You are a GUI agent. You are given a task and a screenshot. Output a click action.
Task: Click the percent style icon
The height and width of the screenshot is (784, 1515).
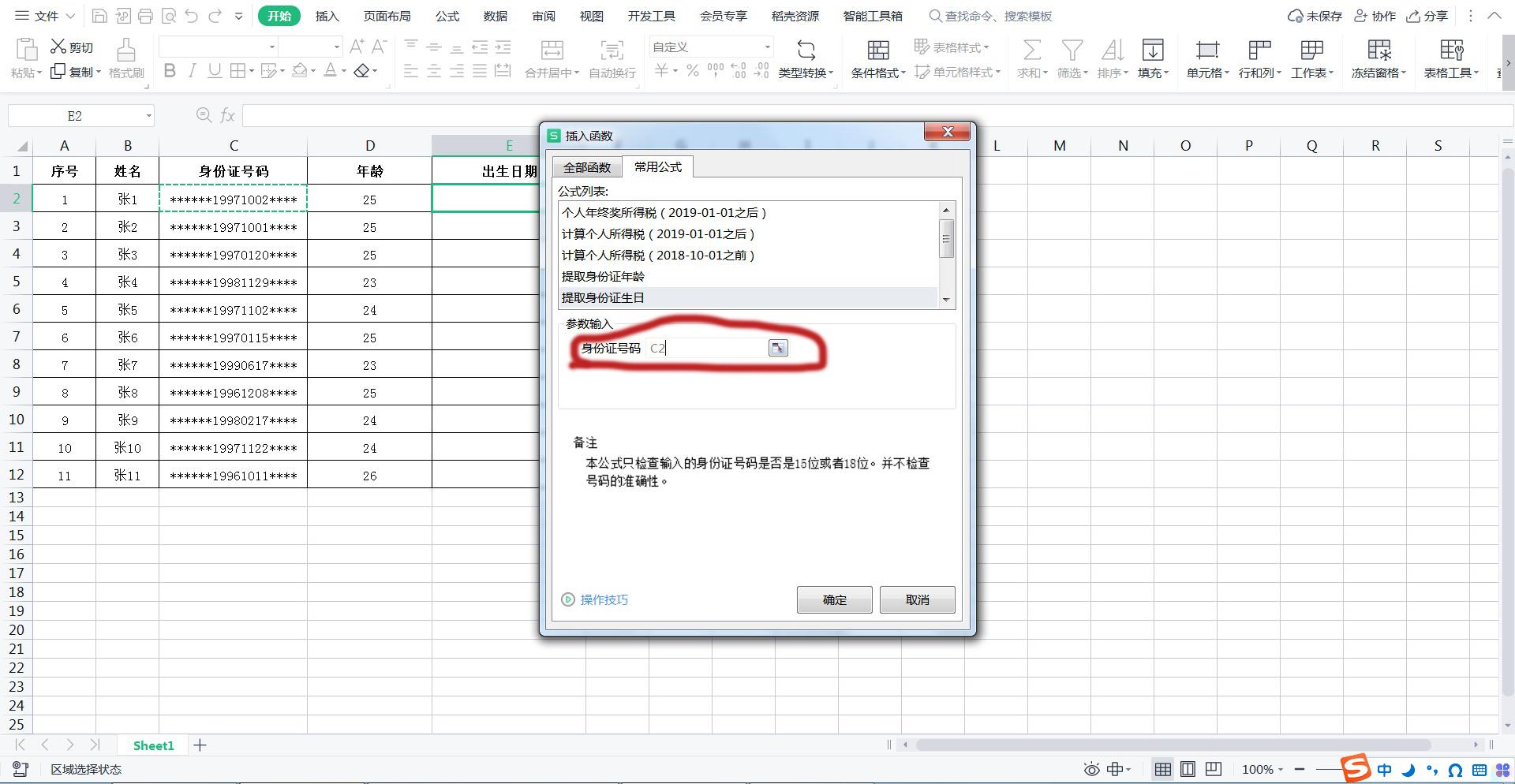[x=692, y=71]
